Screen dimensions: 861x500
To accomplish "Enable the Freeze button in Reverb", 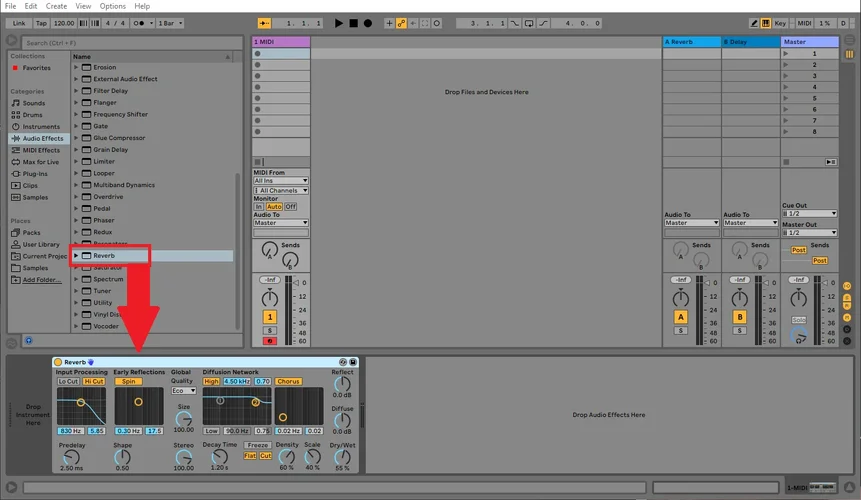I will (258, 445).
